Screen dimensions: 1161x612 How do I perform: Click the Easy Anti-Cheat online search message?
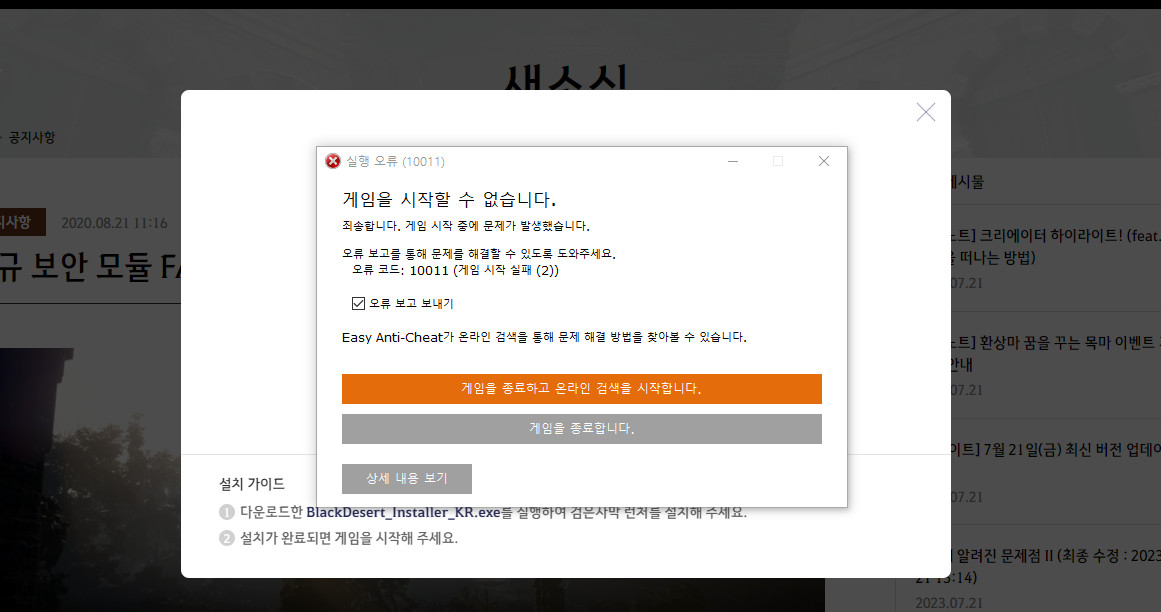point(544,337)
